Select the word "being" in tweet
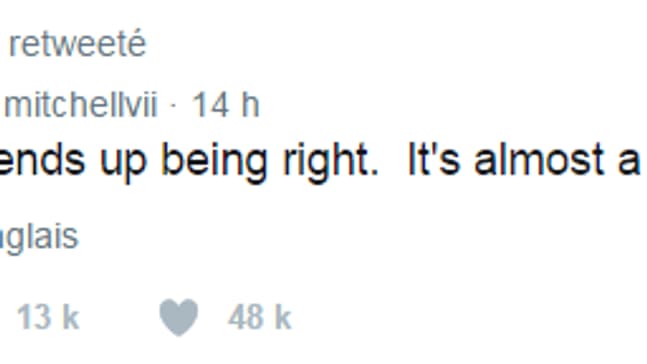The width and height of the screenshot is (647, 364). point(215,162)
